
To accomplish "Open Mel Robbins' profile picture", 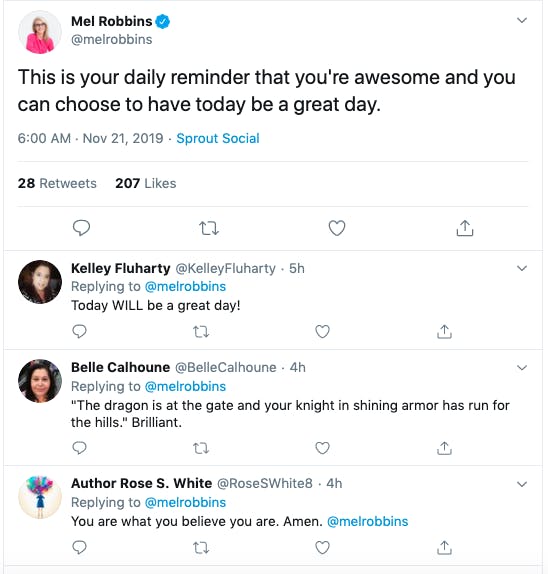I will 40,32.
